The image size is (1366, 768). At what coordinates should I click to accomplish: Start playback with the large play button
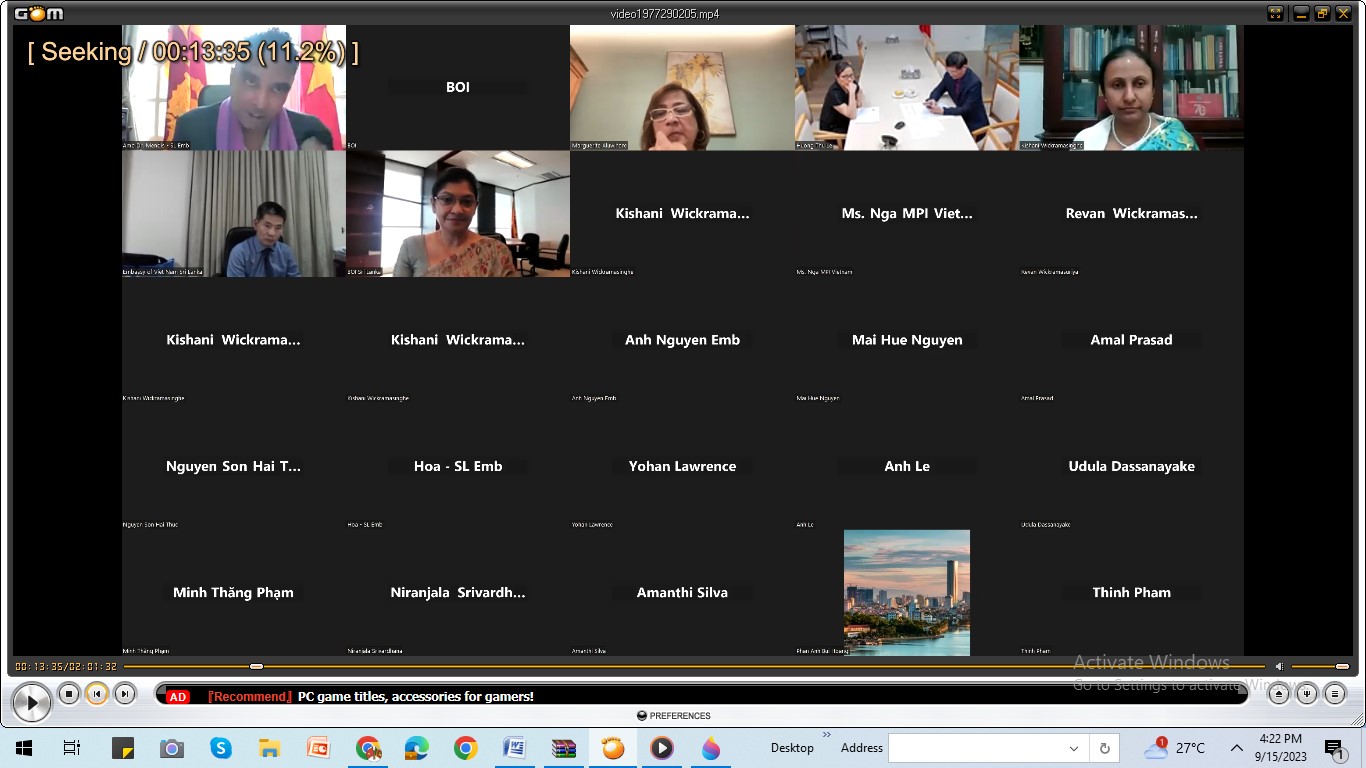coord(32,703)
